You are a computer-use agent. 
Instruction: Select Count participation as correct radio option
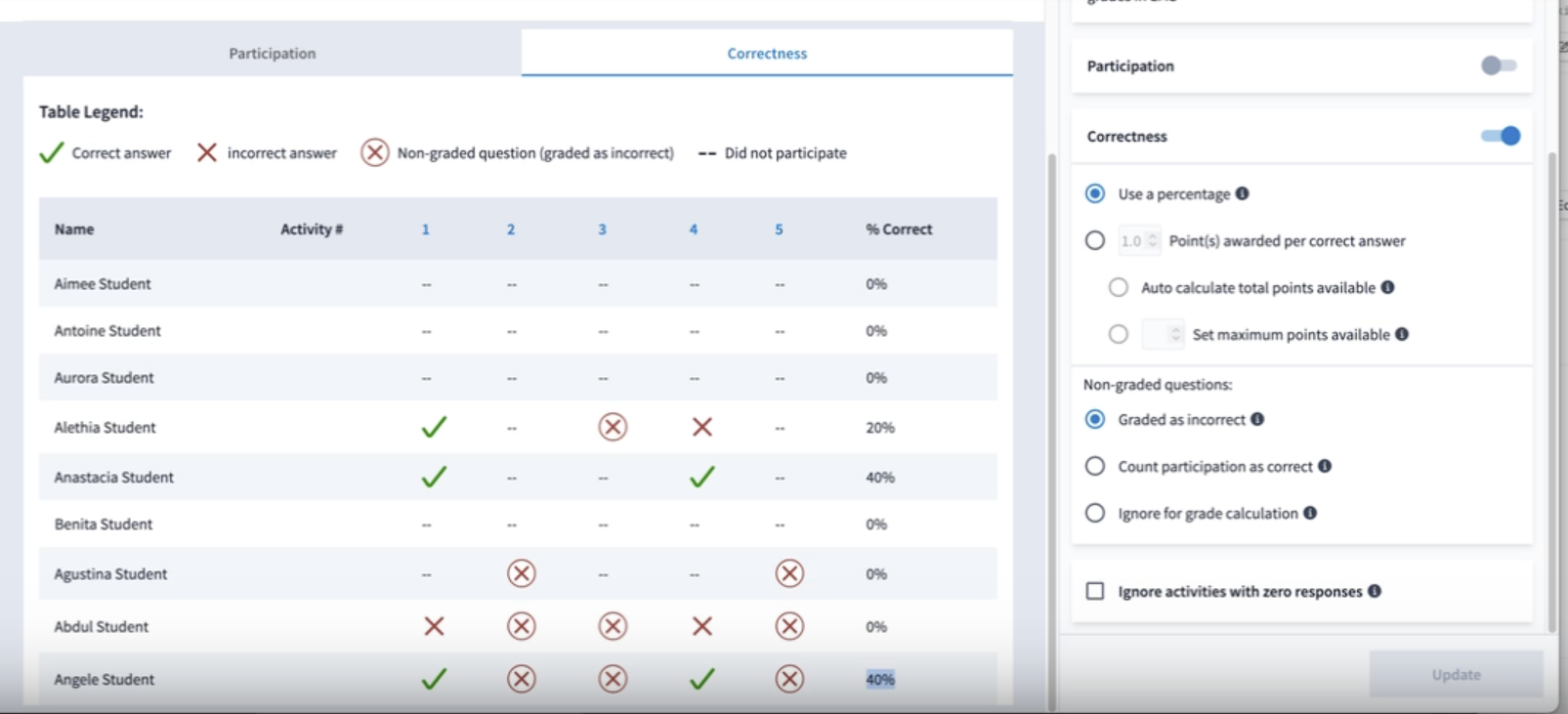[1095, 466]
